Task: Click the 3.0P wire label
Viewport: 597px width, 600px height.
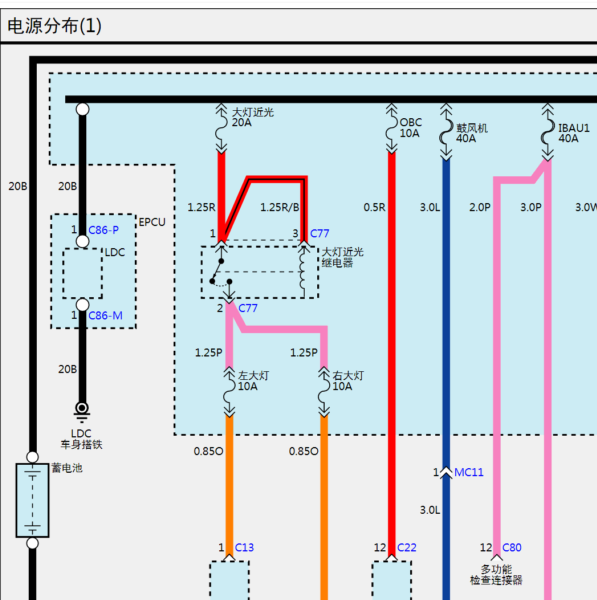Action: pyautogui.click(x=531, y=207)
